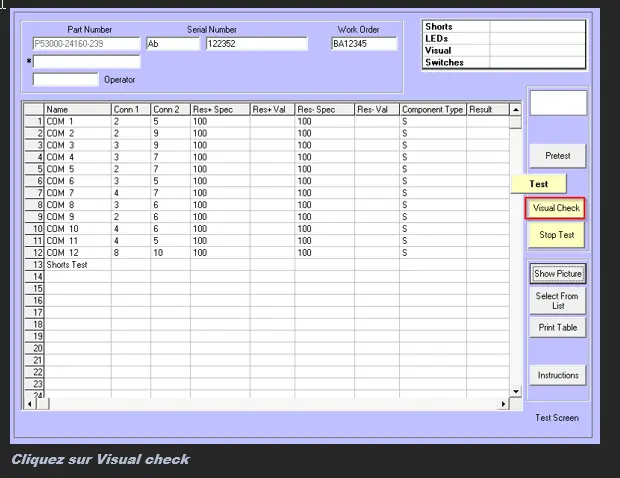This screenshot has height=478, width=620.
Task: Click Select From List button
Action: click(x=558, y=300)
